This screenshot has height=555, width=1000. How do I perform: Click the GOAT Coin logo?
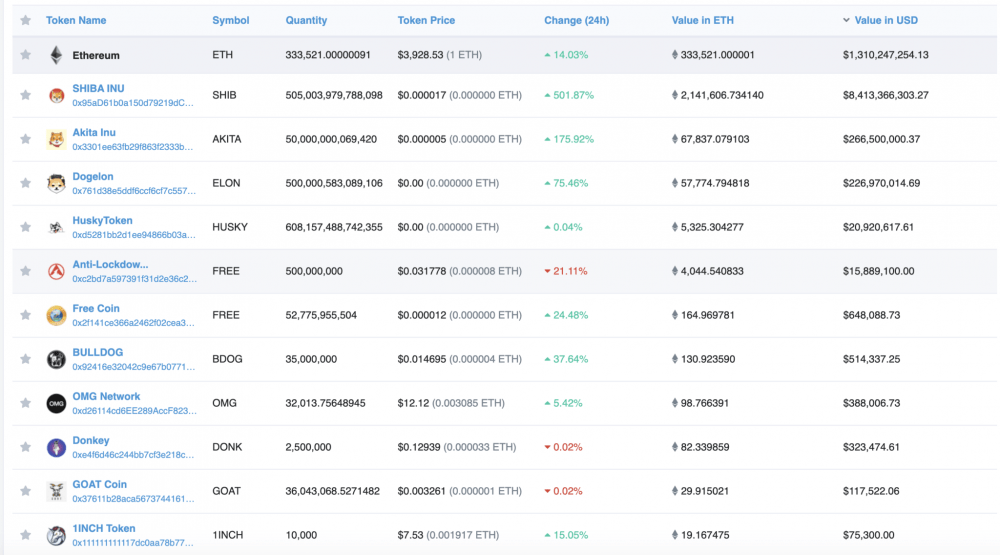tap(56, 491)
